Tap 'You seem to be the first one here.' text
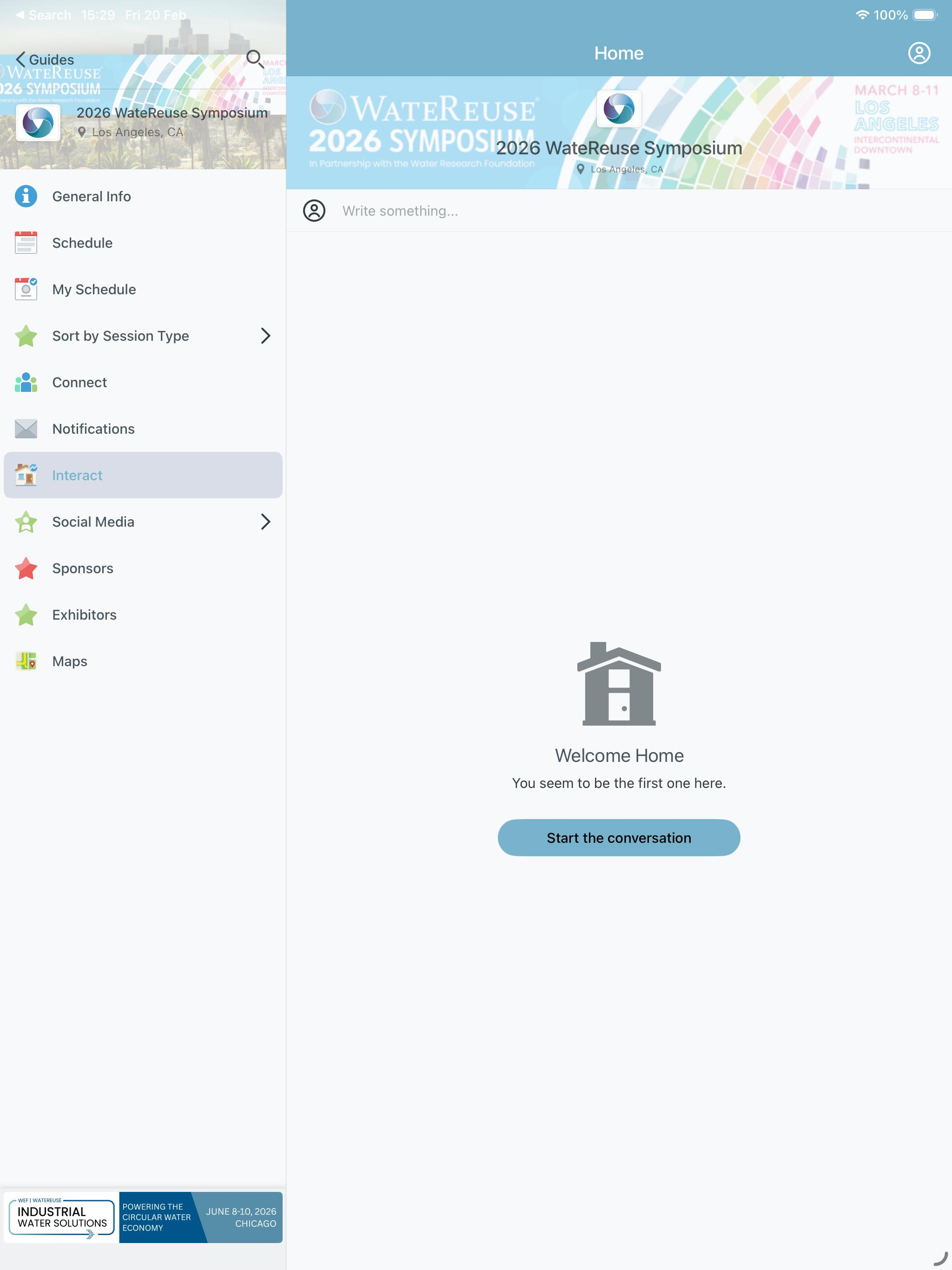952x1270 pixels. click(x=619, y=783)
